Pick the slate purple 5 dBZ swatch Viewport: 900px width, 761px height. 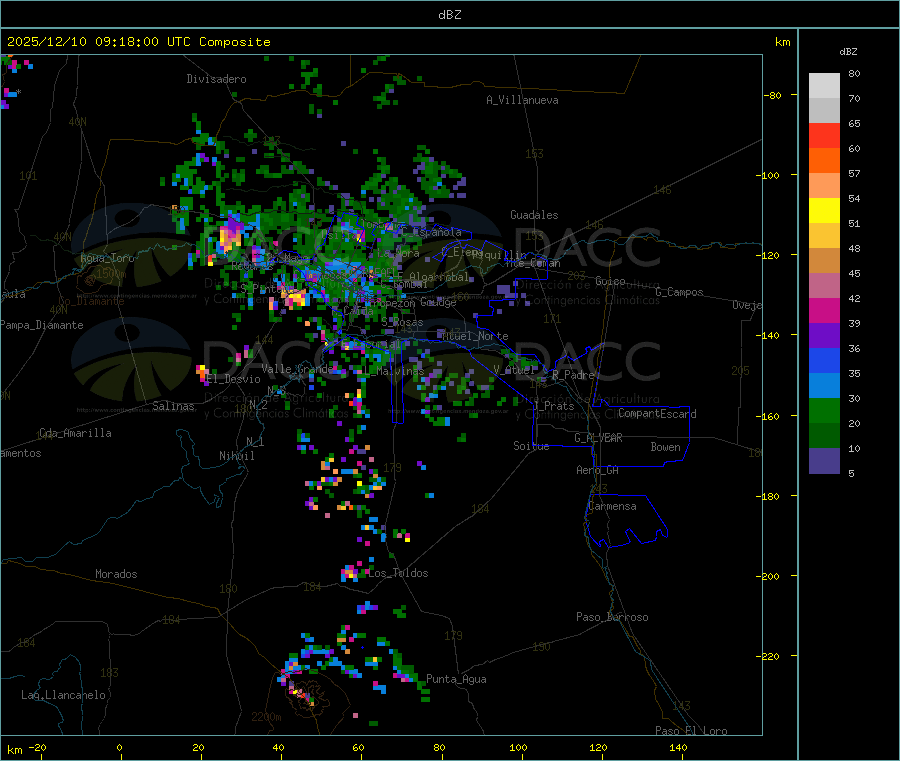pos(824,461)
